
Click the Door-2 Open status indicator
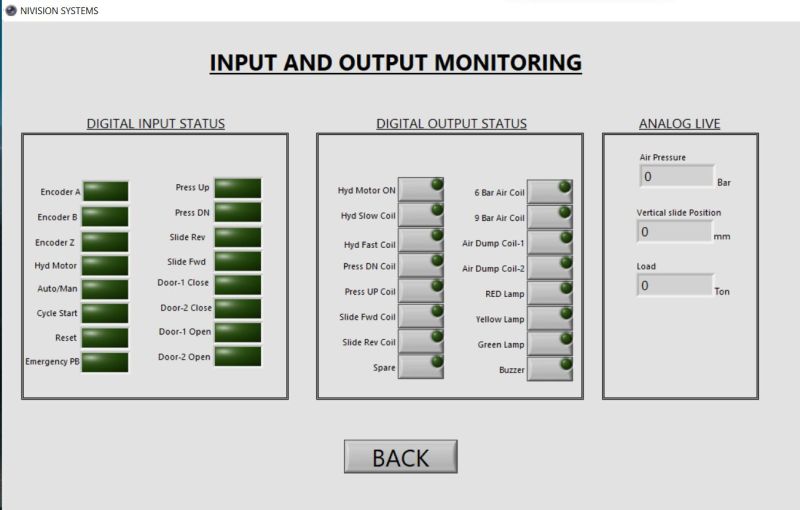(237, 356)
